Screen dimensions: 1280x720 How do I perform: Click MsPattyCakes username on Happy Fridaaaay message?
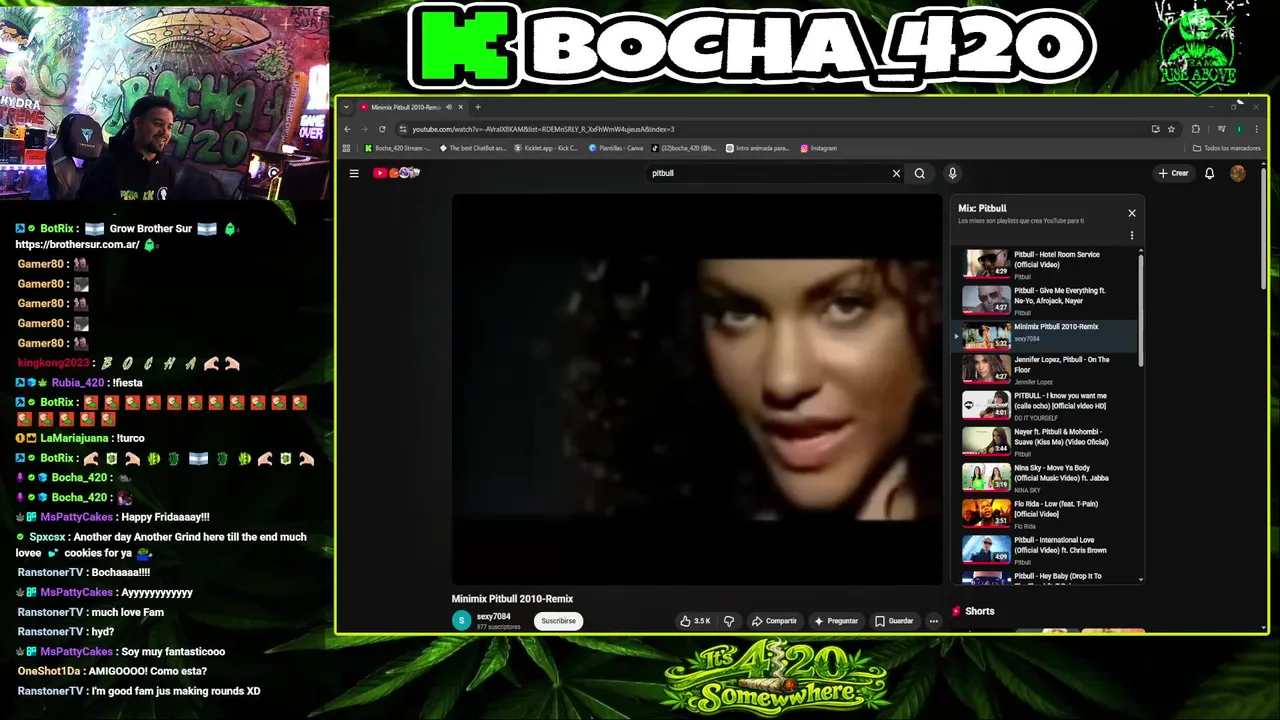click(x=76, y=517)
